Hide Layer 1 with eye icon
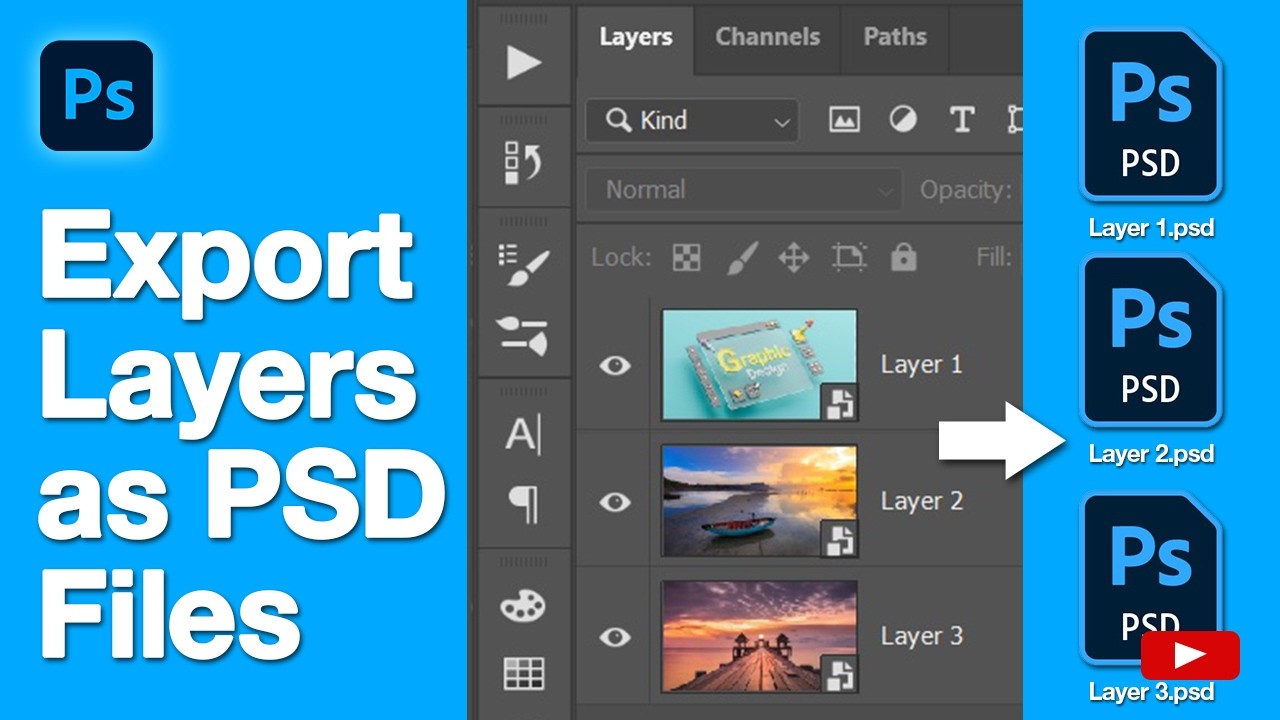Screen dimensions: 1280x720 tap(615, 365)
